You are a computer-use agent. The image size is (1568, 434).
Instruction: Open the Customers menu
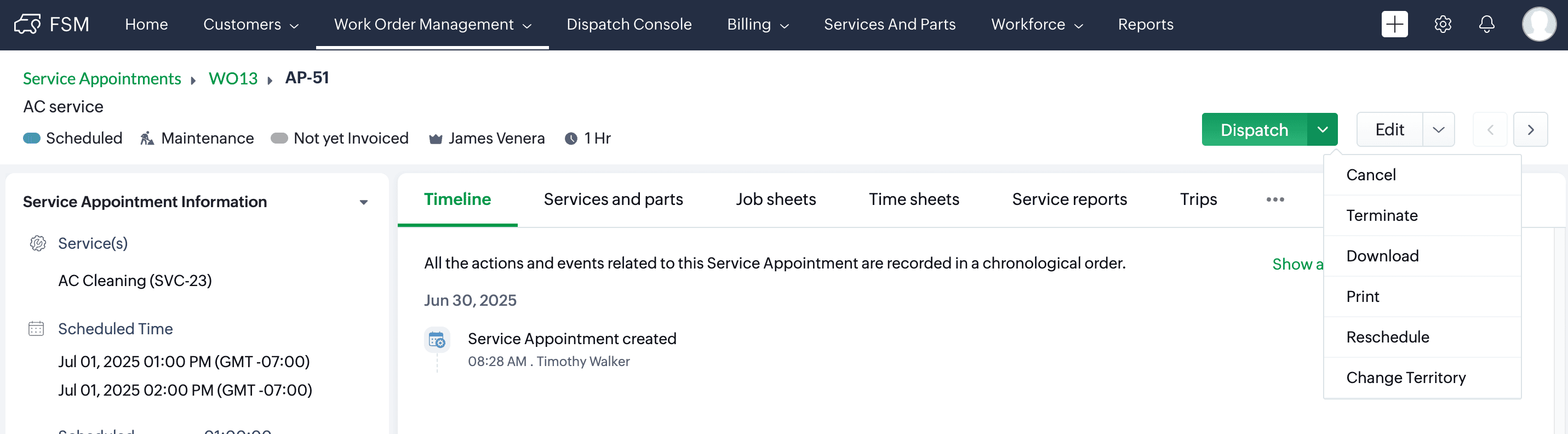(250, 24)
